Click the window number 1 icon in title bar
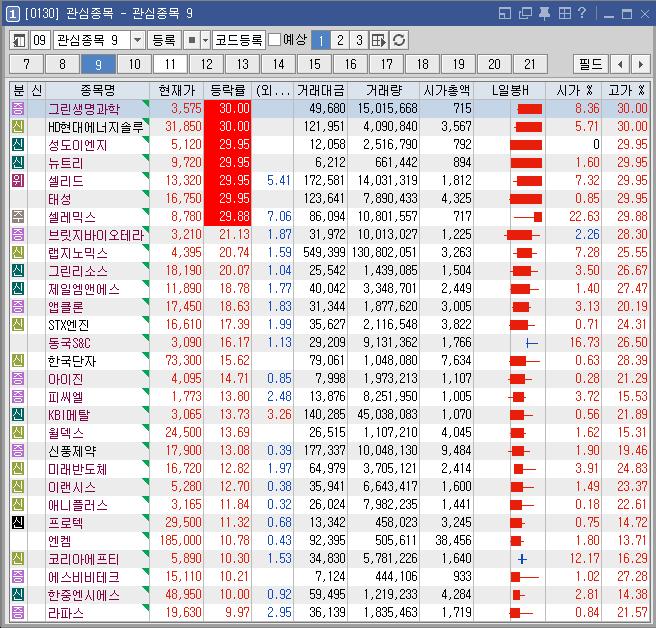The height and width of the screenshot is (628, 656). tap(13, 14)
